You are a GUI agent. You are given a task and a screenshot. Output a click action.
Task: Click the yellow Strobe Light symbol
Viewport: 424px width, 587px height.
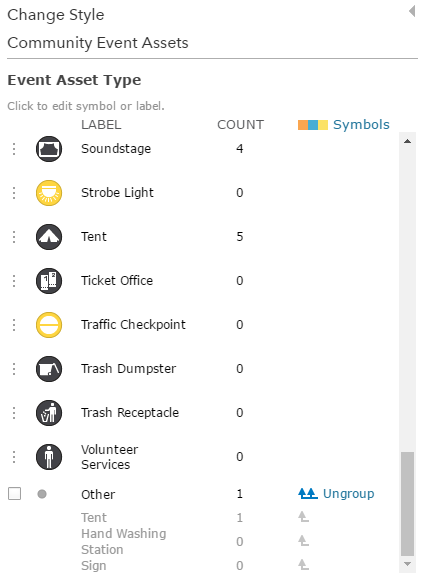tap(49, 193)
